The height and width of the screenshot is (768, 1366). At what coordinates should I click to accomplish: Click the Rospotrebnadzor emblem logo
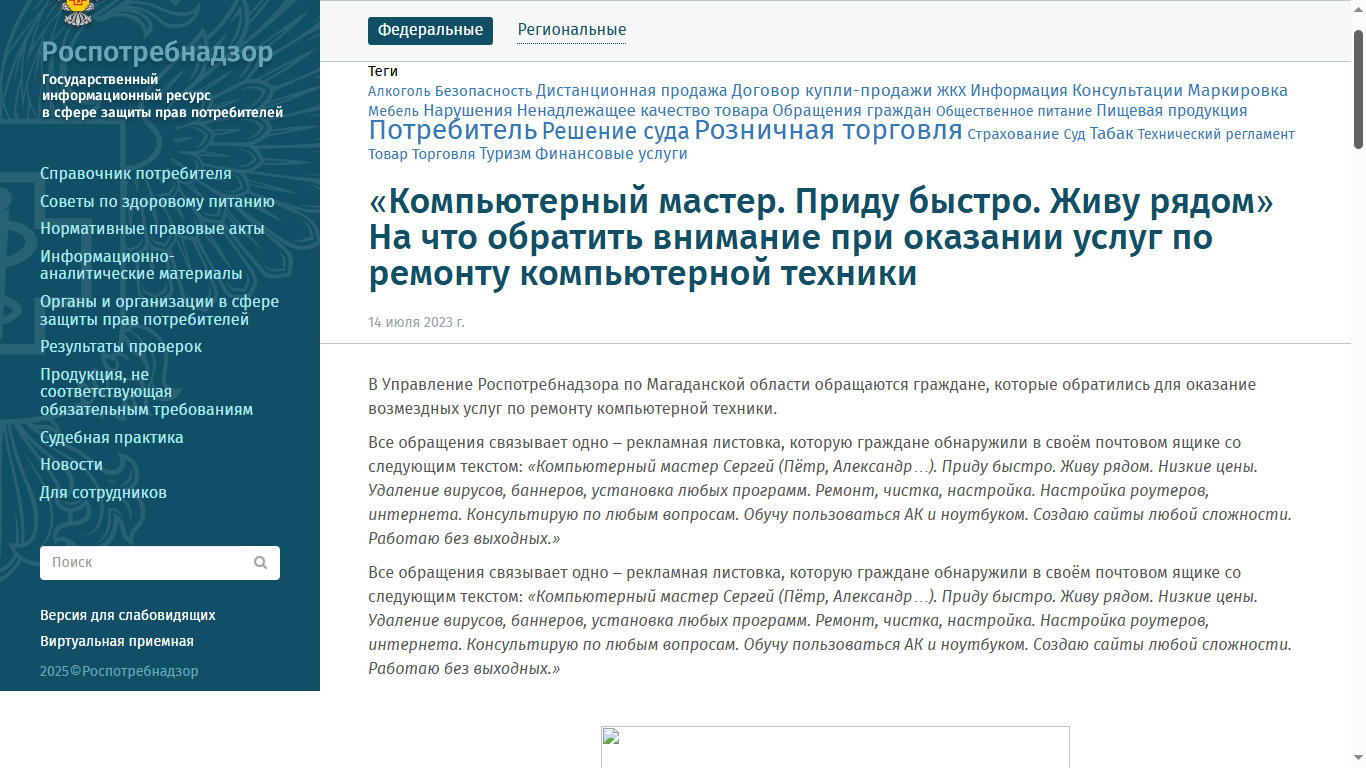pyautogui.click(x=78, y=12)
